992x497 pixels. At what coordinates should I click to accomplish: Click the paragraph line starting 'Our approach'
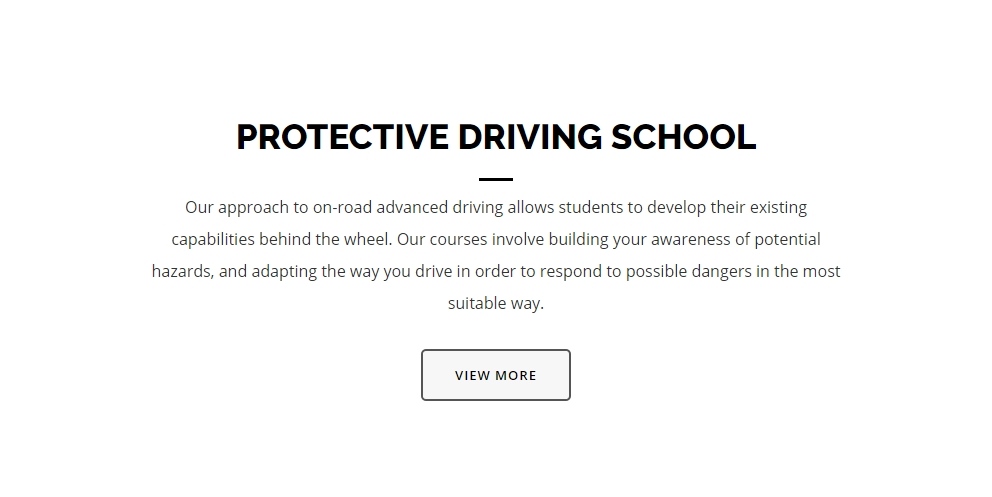pyautogui.click(x=496, y=207)
